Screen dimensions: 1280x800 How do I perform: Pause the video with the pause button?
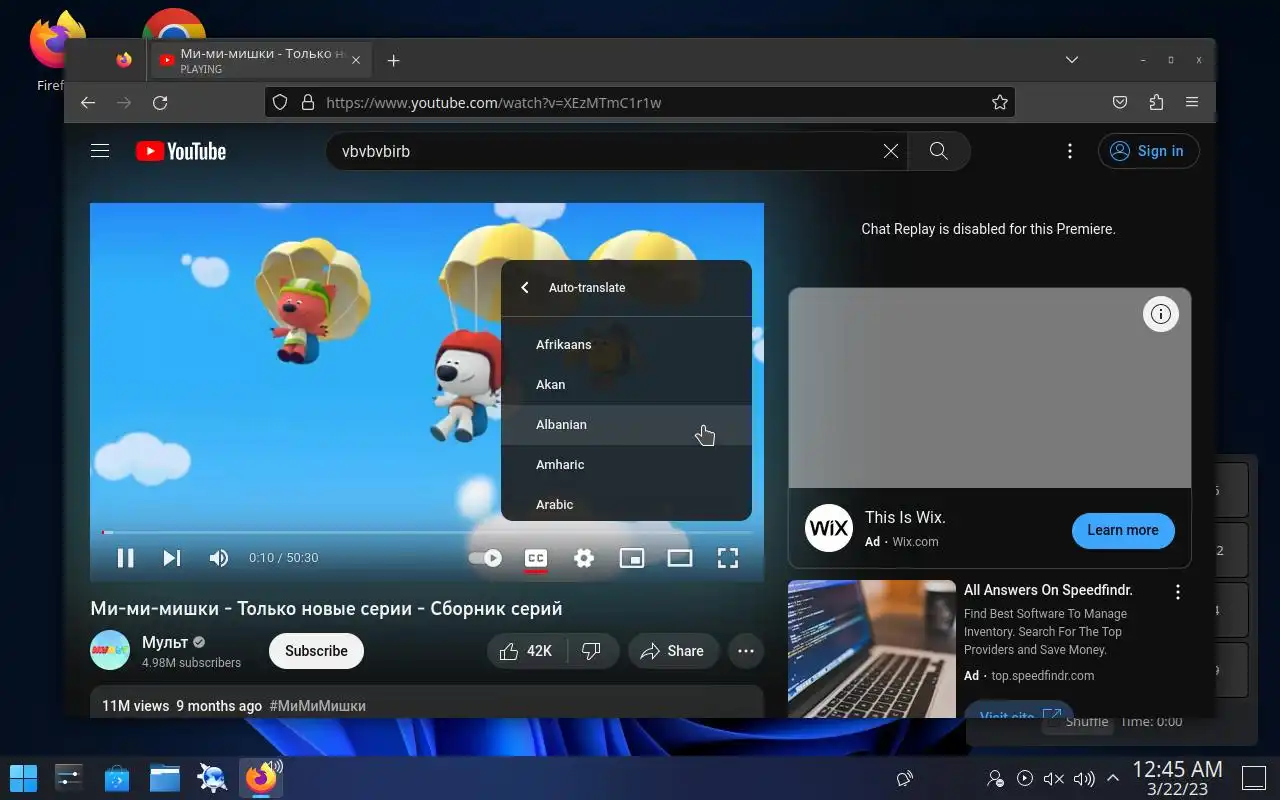[126, 558]
